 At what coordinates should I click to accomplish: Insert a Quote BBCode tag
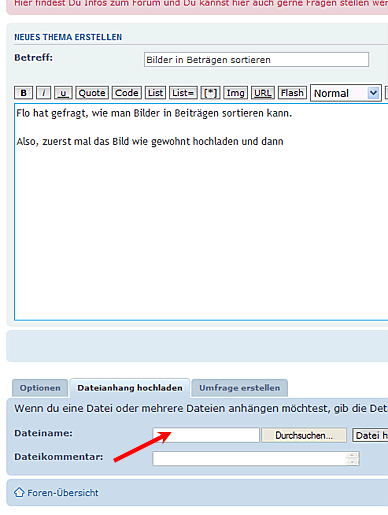pos(92,93)
